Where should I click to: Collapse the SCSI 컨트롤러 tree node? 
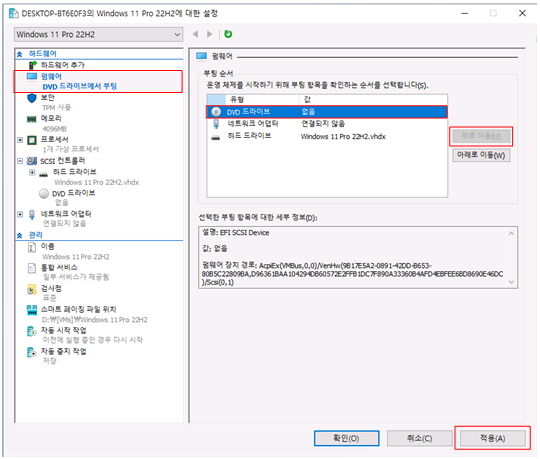tap(20, 161)
